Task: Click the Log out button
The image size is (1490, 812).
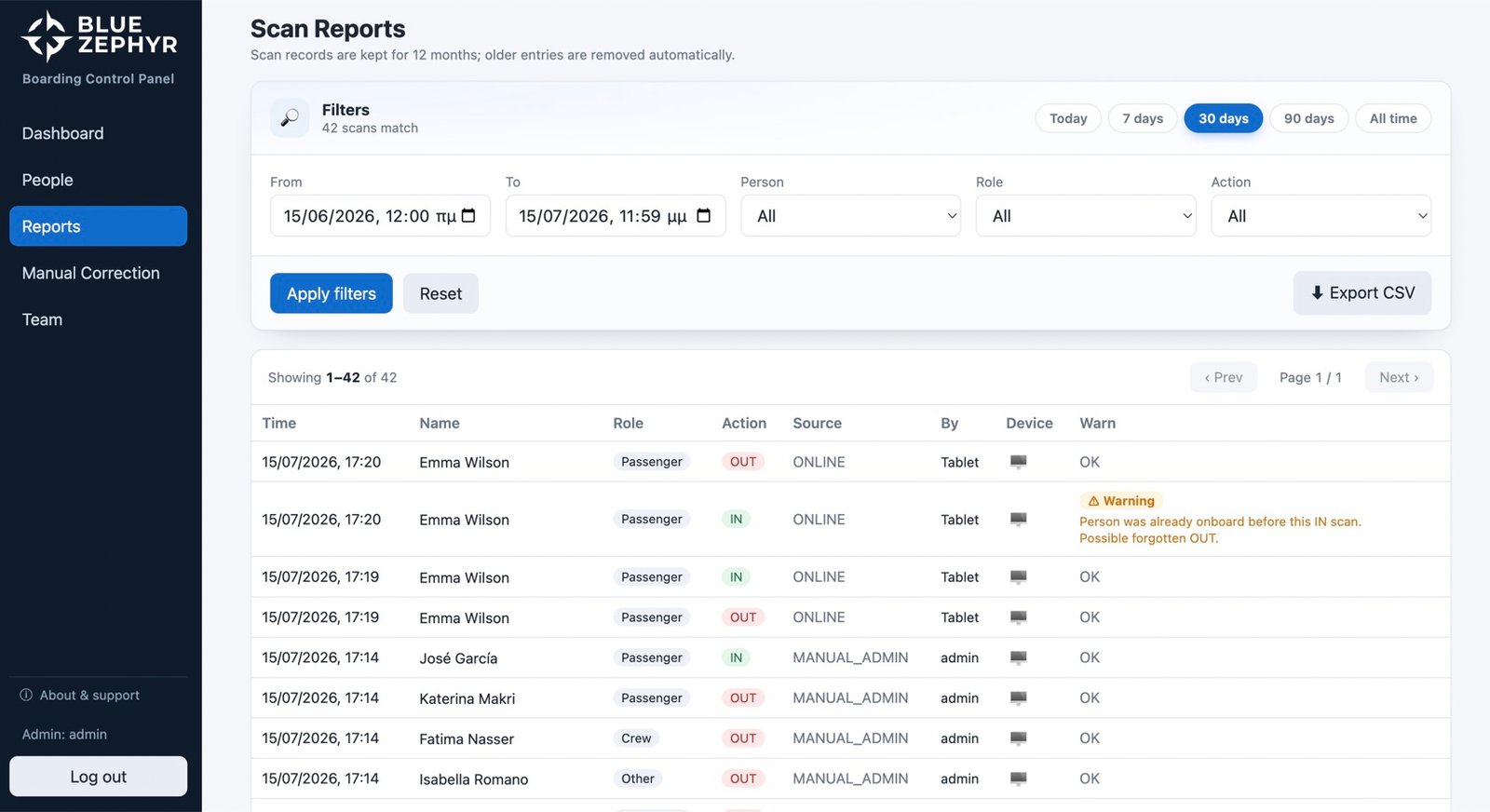Action: tap(99, 777)
